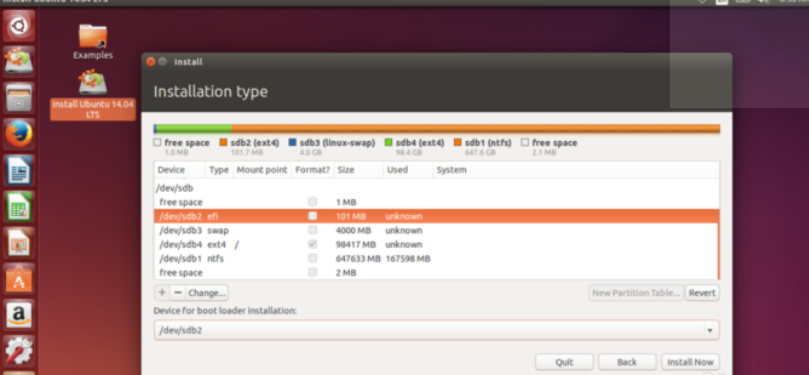Select the 1 MB free space row

tap(436, 202)
